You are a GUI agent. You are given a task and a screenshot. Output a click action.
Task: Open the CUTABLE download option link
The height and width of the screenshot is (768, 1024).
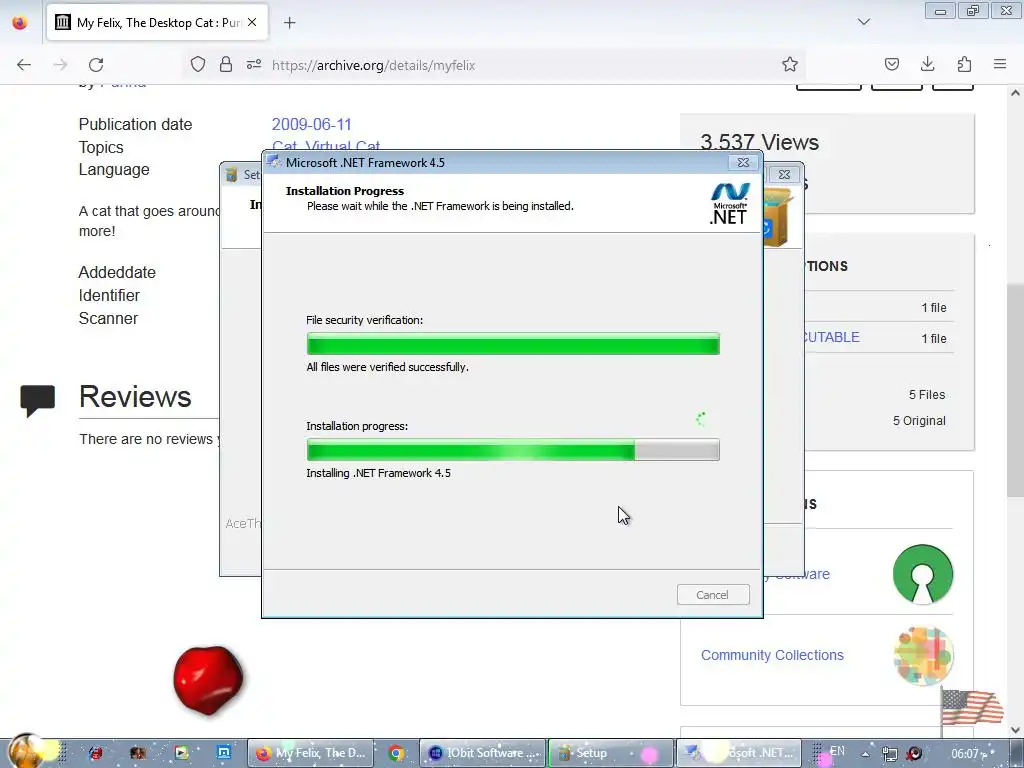tap(830, 337)
